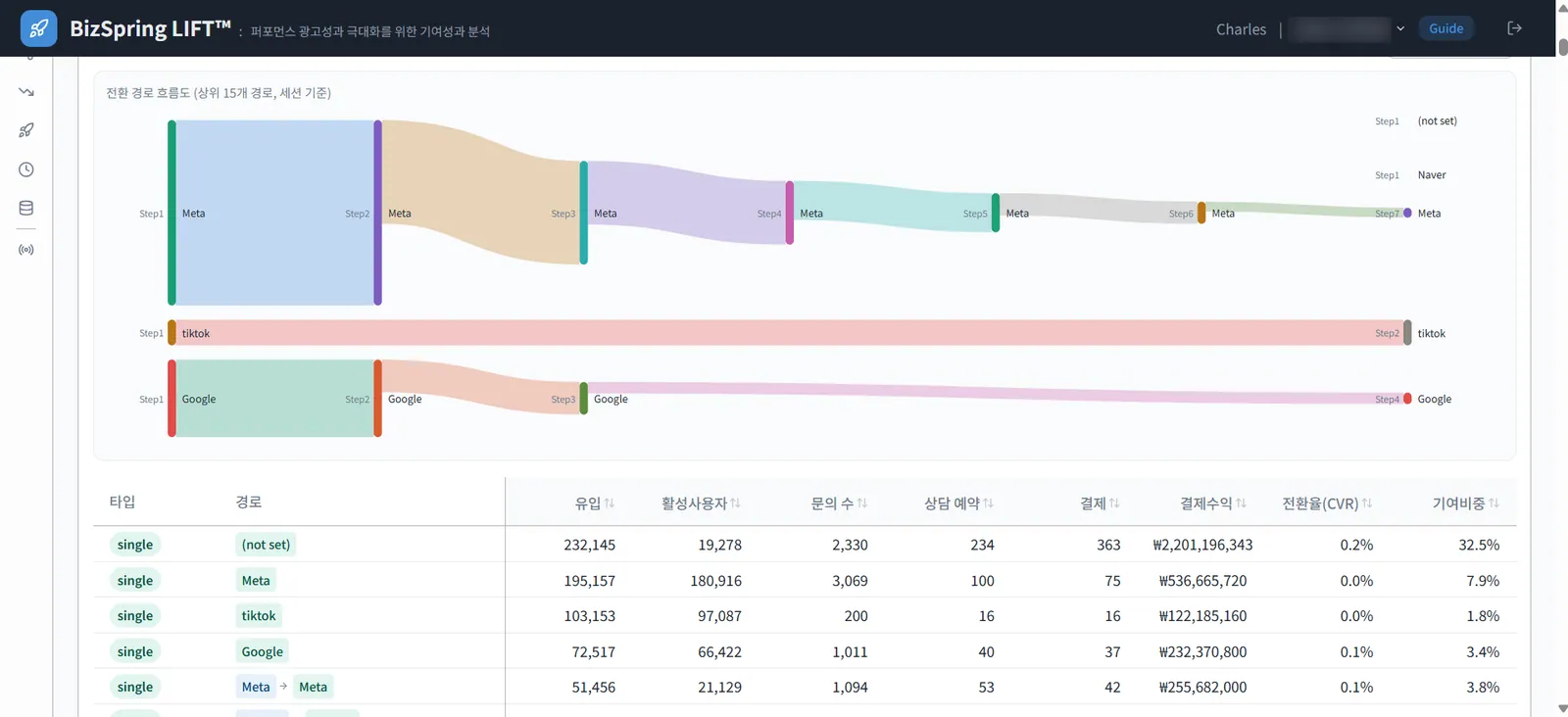
Task: Click the 32.5% contribution value
Action: (1479, 545)
